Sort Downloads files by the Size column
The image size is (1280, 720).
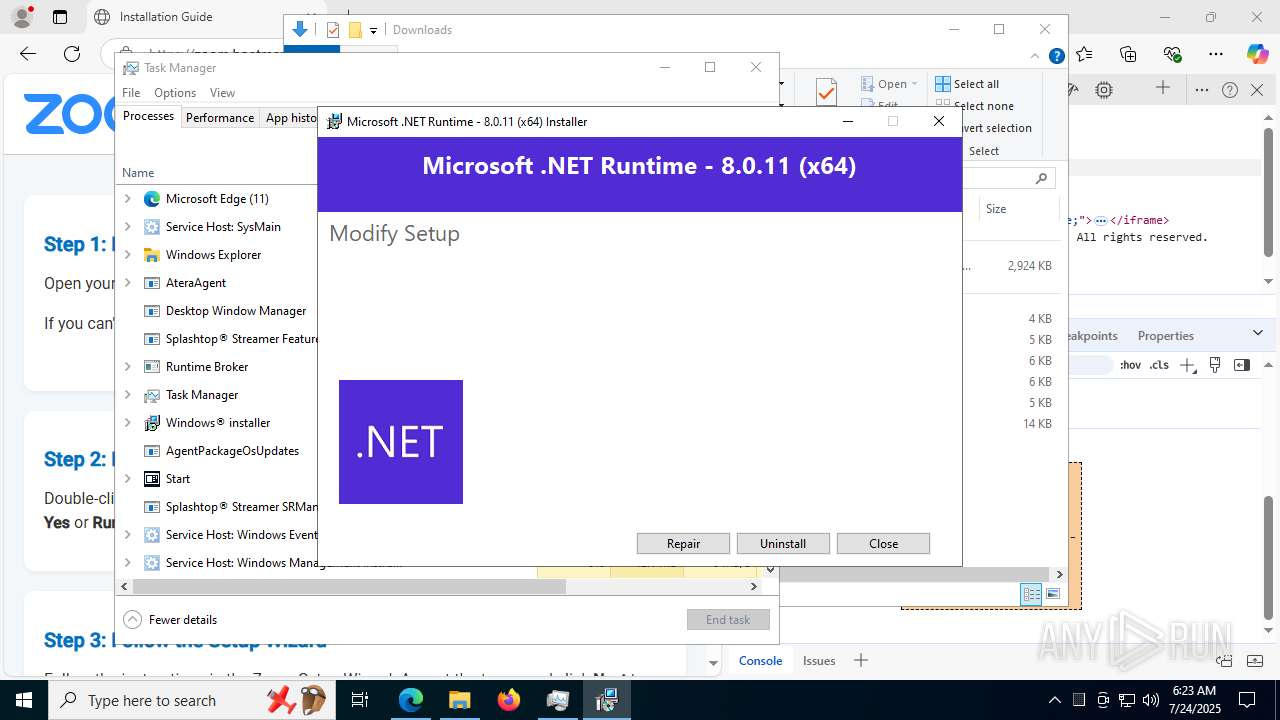point(996,209)
